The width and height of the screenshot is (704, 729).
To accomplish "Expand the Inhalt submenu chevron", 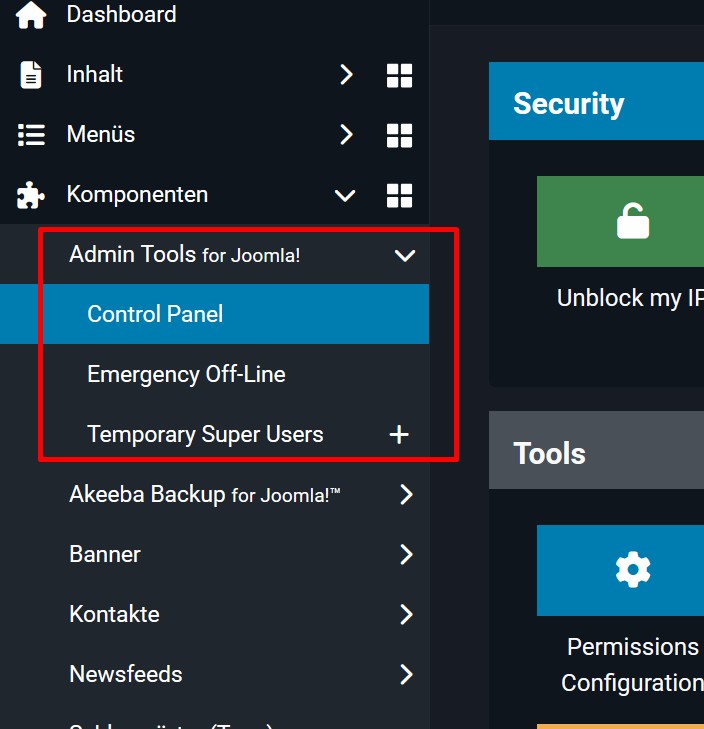I will click(x=346, y=75).
